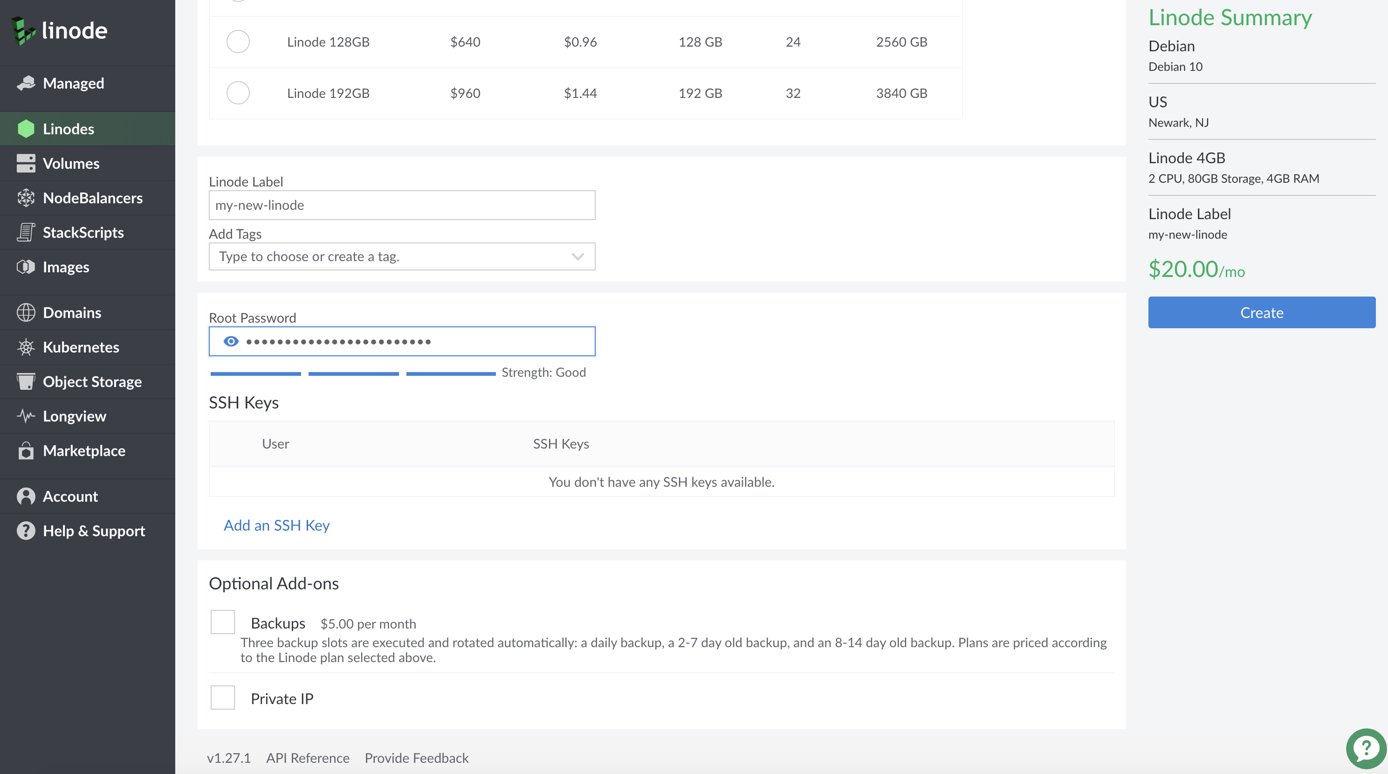Enable the Backups add-on
1388x774 pixels.
[x=222, y=621]
